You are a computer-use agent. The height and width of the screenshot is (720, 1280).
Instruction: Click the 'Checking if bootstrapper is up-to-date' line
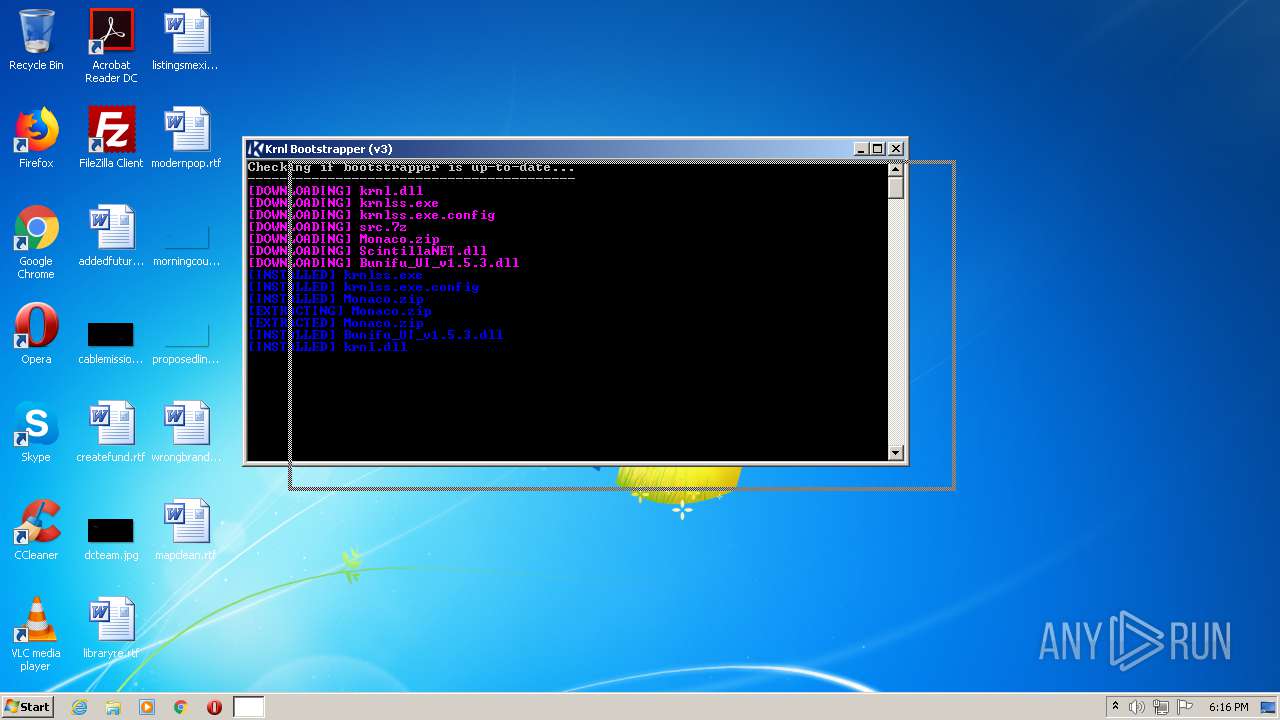point(411,167)
